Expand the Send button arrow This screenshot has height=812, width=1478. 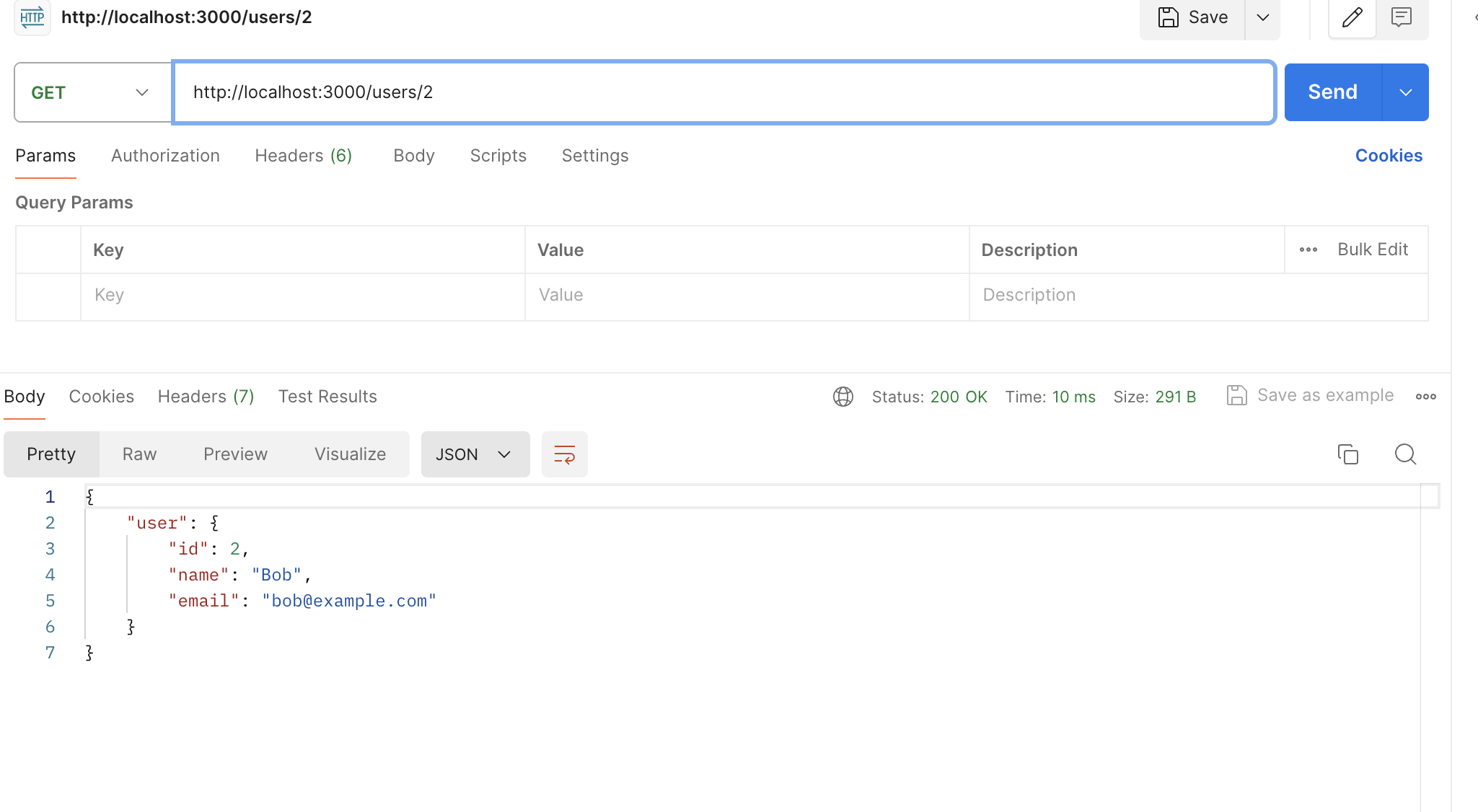pyautogui.click(x=1405, y=92)
